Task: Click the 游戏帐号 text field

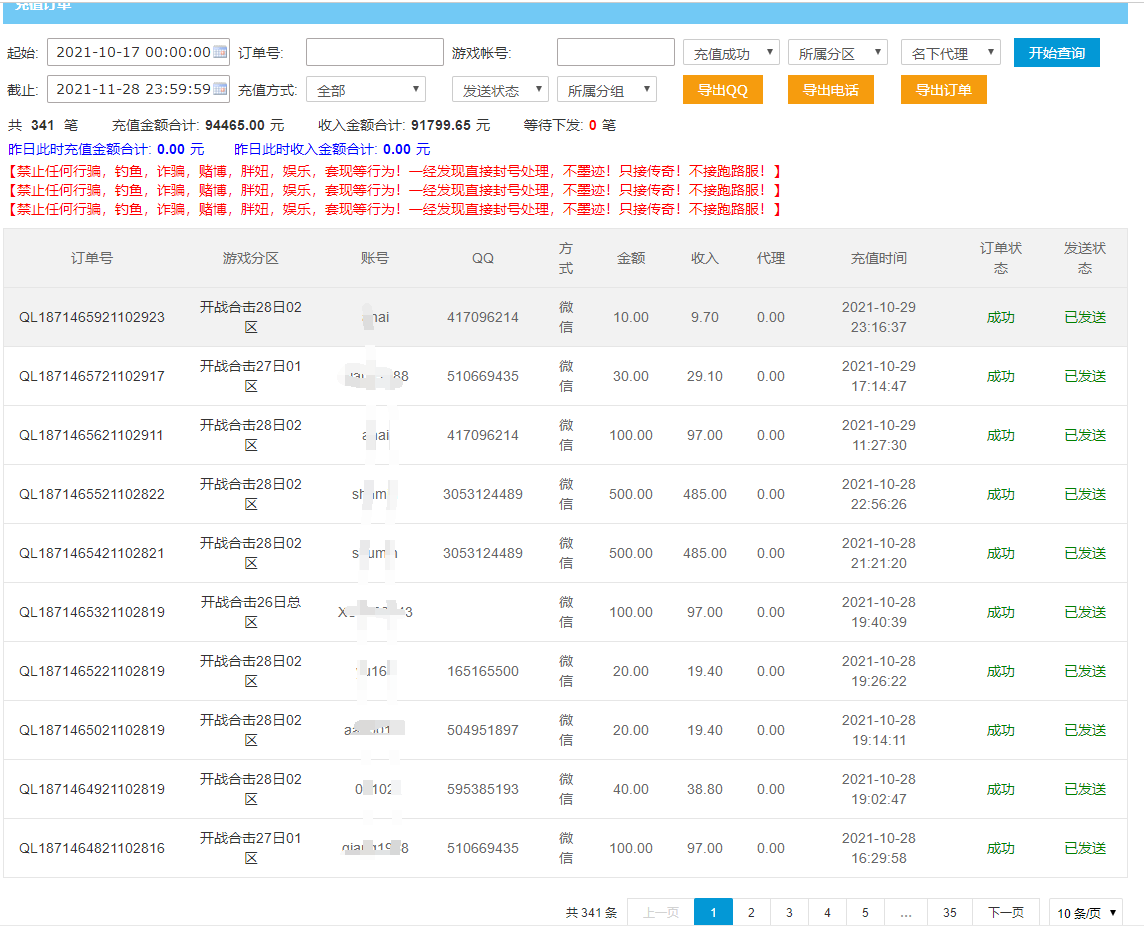Action: coord(615,53)
